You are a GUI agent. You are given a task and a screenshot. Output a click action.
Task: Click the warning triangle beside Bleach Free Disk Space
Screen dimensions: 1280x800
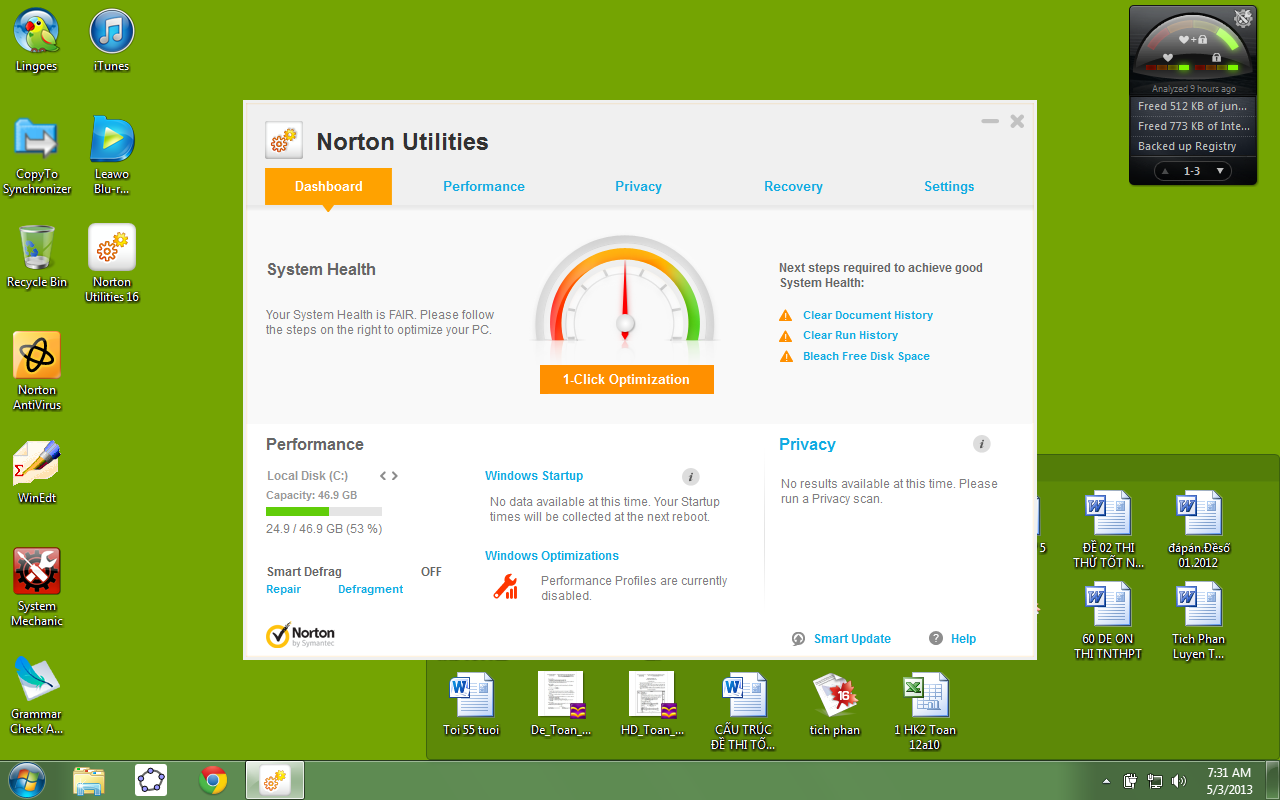click(x=786, y=355)
